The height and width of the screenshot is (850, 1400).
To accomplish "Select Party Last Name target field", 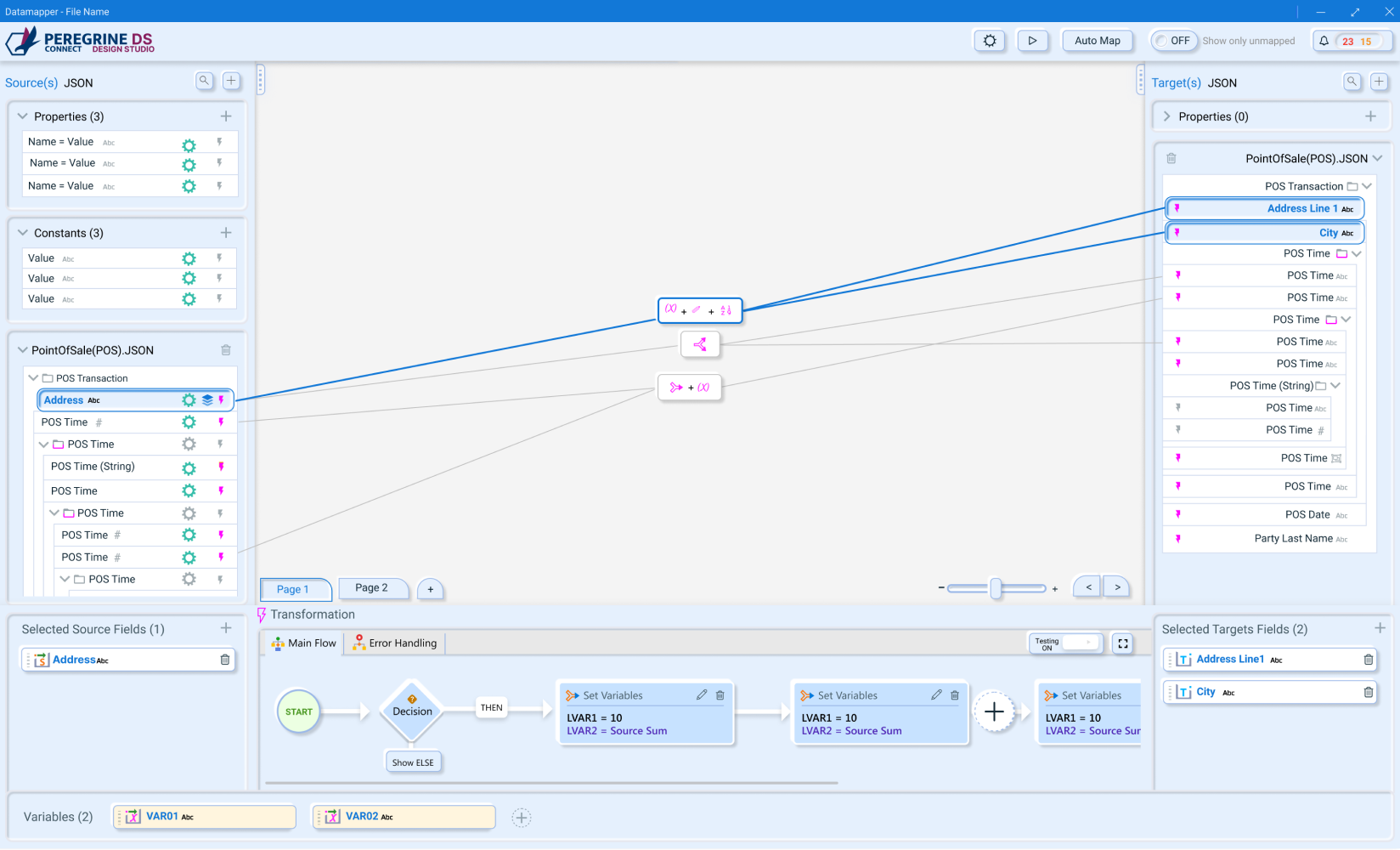I will 1269,539.
